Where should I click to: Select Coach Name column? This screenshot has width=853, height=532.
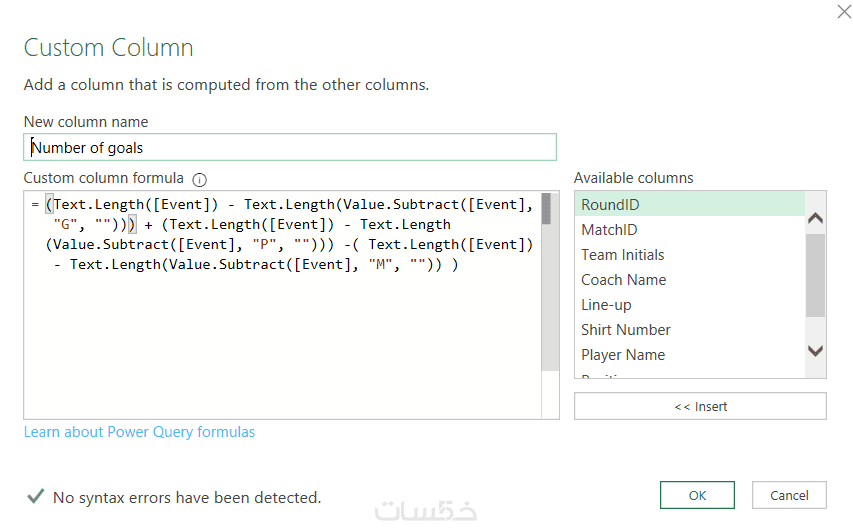click(x=623, y=280)
